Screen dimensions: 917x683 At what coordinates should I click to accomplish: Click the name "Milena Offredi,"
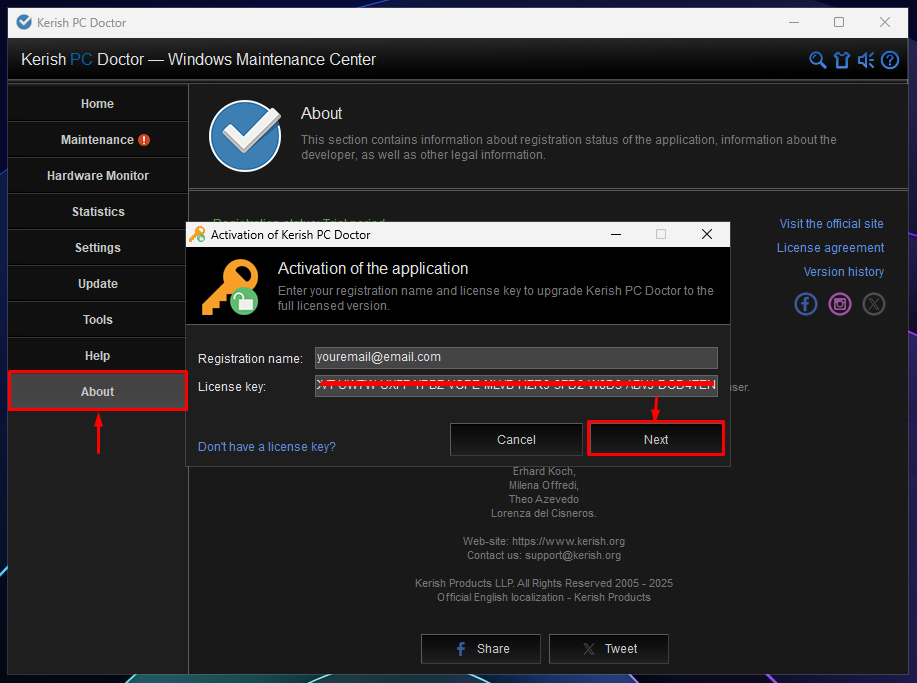[544, 485]
